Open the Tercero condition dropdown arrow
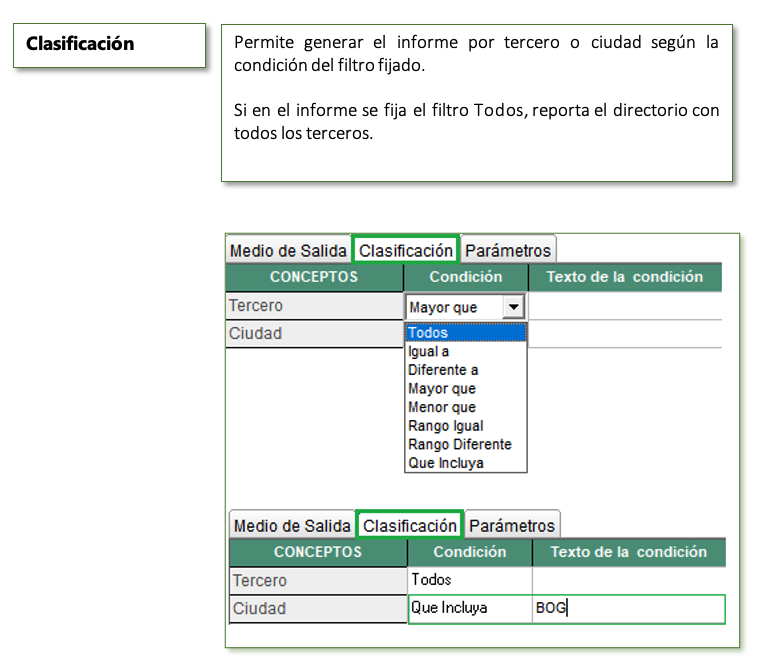Viewport: 757px width, 665px height. click(x=513, y=307)
